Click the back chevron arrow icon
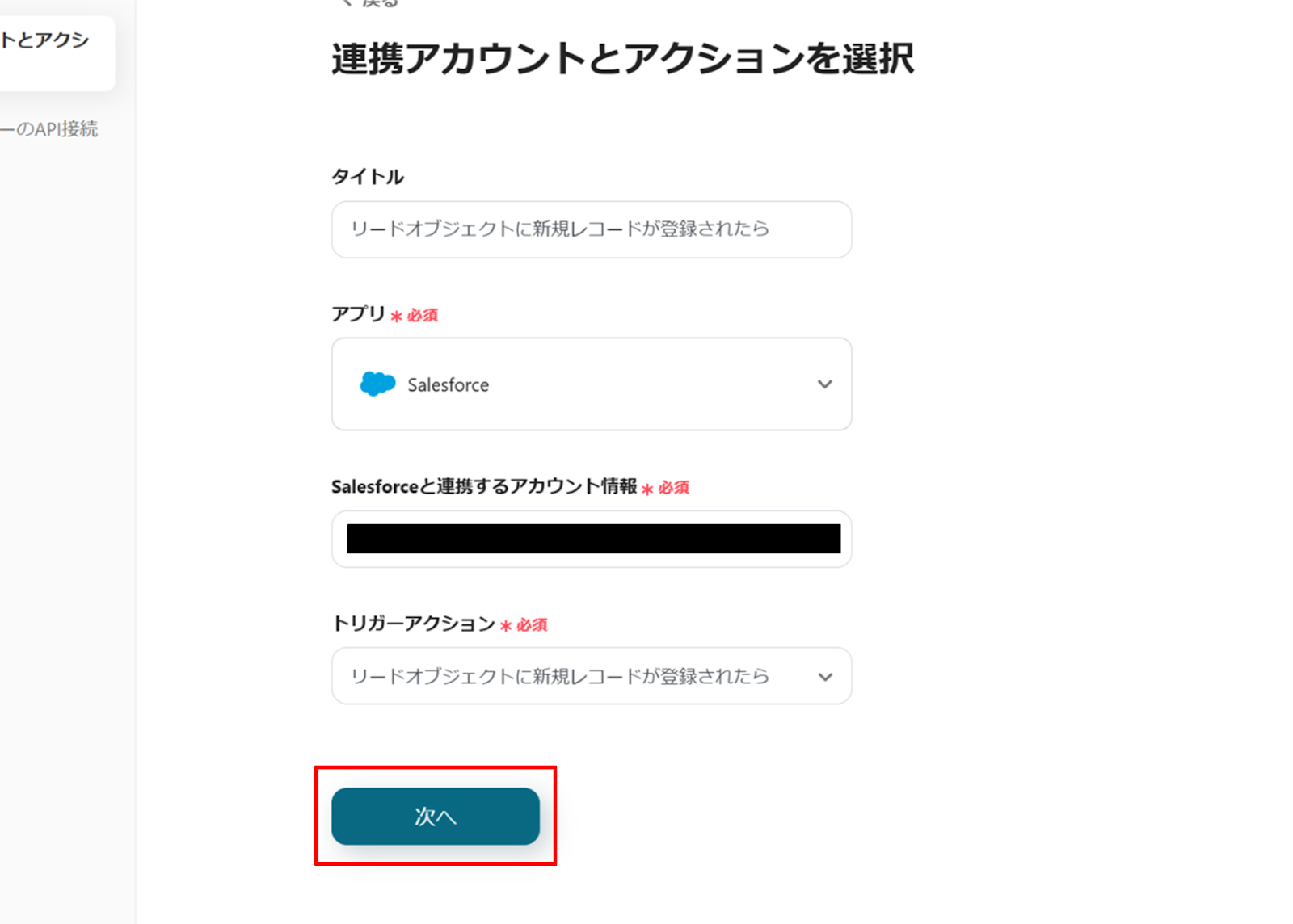This screenshot has width=1293, height=924. [346, 3]
